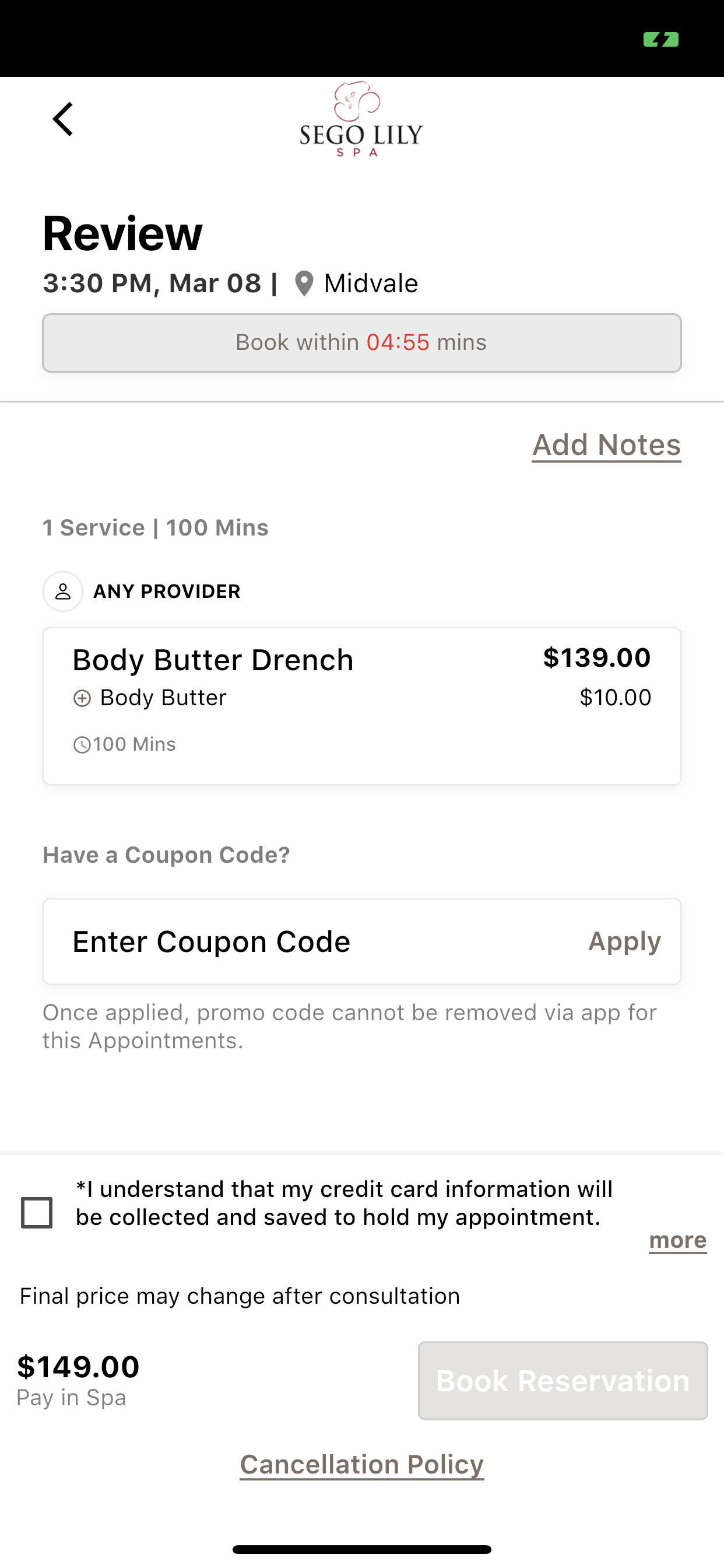
Task: Click the location pin icon beside Midvale
Action: point(304,283)
